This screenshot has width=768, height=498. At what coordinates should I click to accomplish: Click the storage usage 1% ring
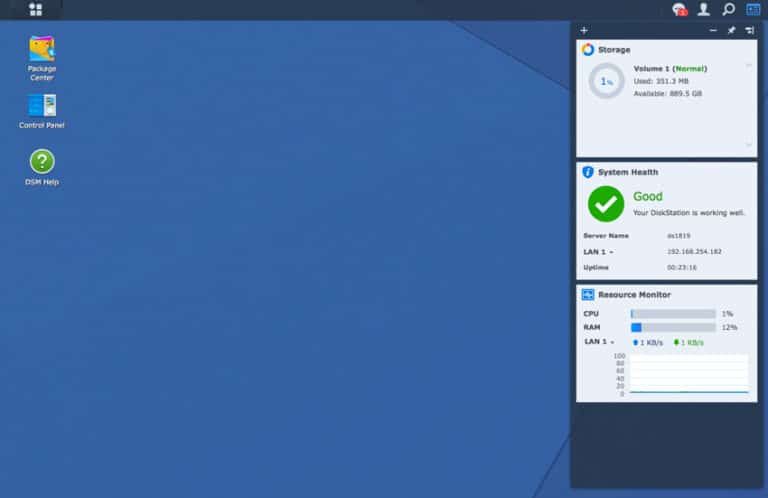point(606,81)
